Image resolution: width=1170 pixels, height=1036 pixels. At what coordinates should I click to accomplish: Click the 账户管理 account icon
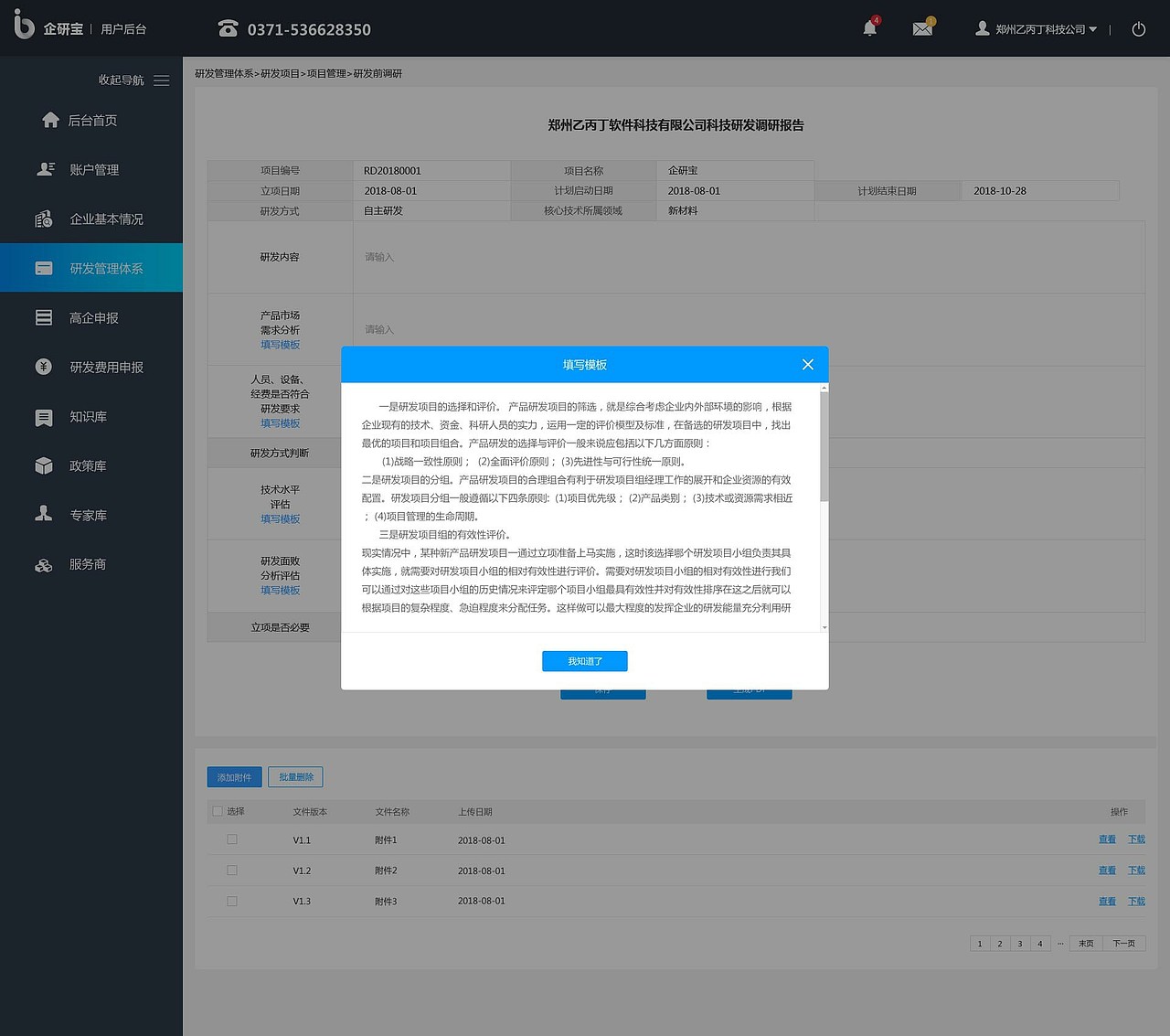pos(45,169)
